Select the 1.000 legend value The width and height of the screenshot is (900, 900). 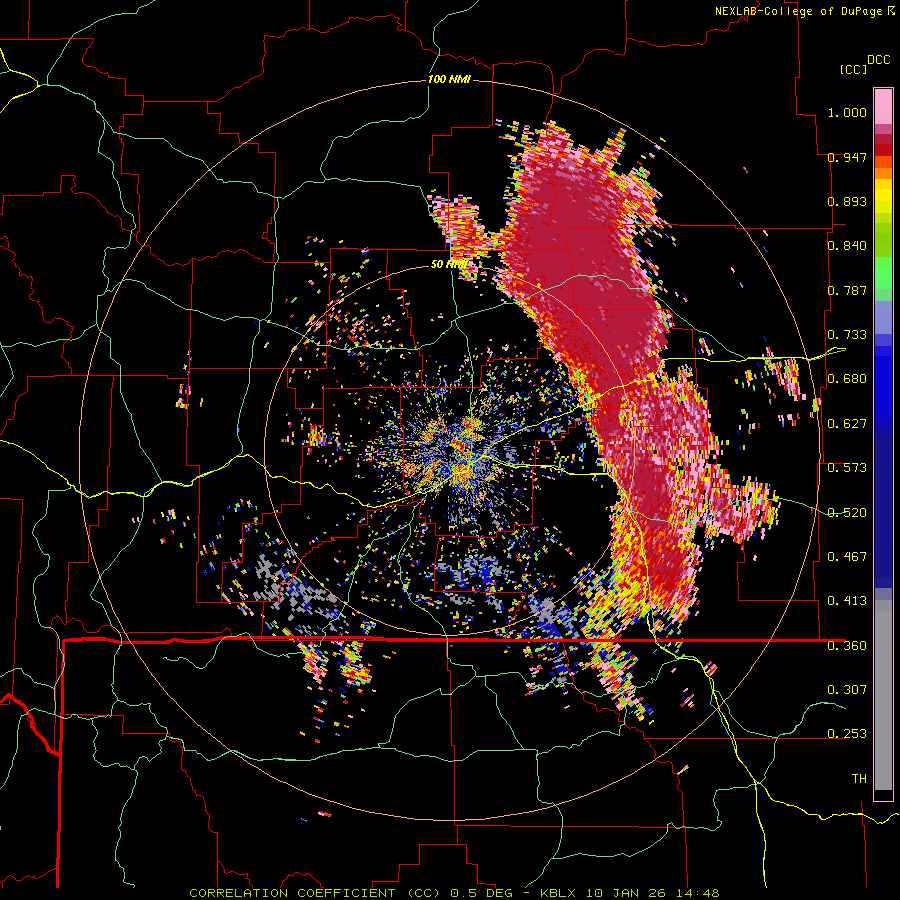point(847,112)
